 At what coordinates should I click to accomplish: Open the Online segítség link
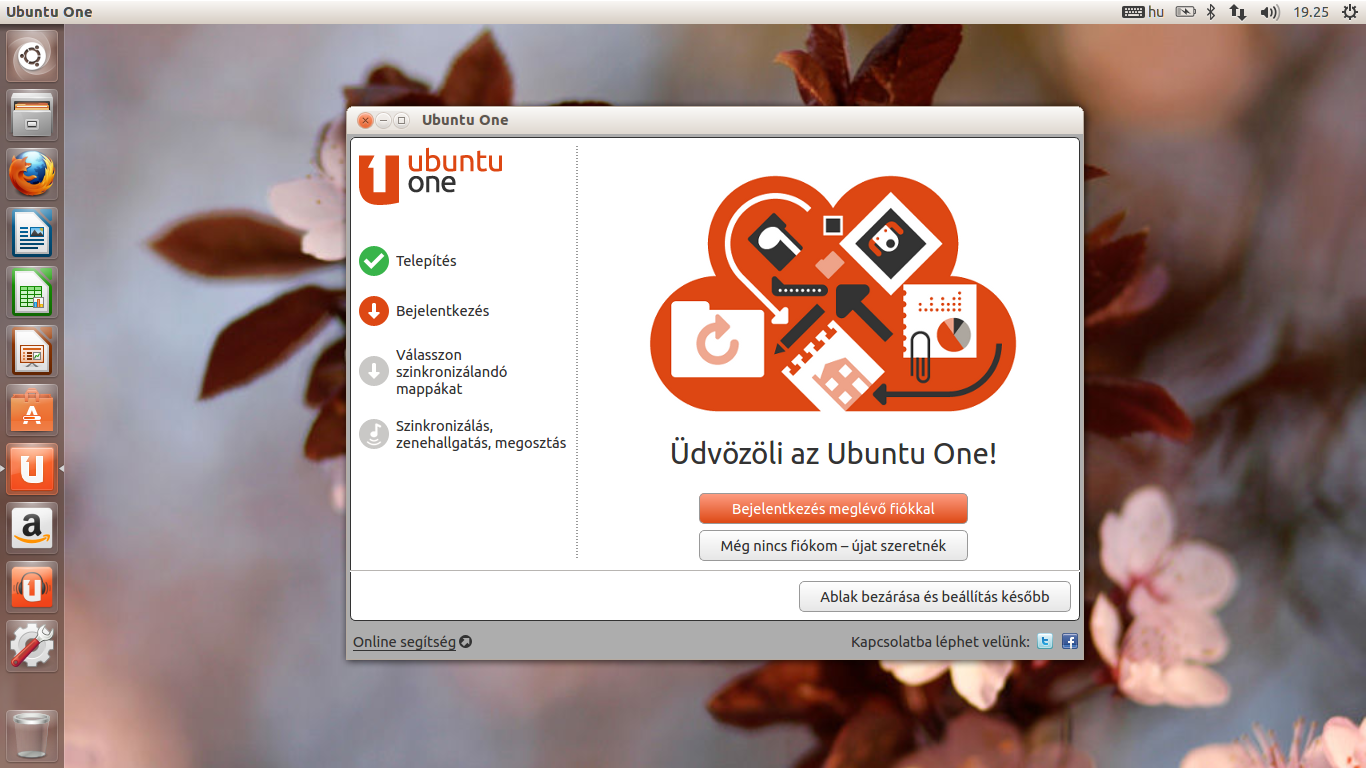pyautogui.click(x=404, y=642)
